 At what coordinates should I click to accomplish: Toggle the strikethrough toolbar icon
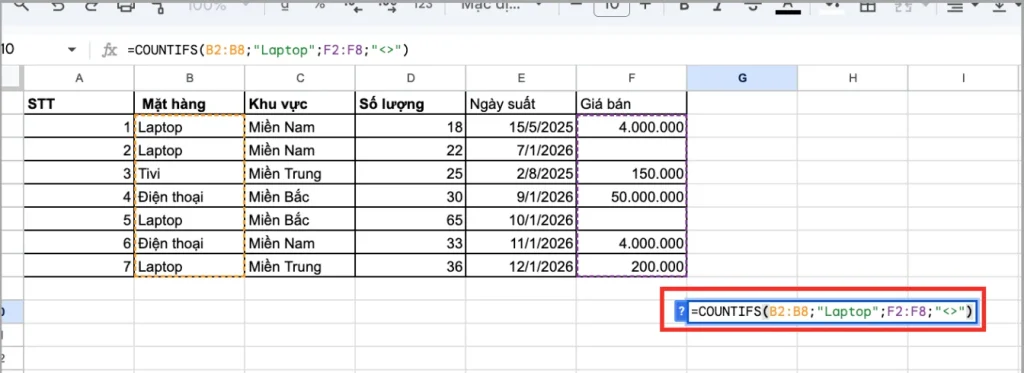pyautogui.click(x=753, y=5)
